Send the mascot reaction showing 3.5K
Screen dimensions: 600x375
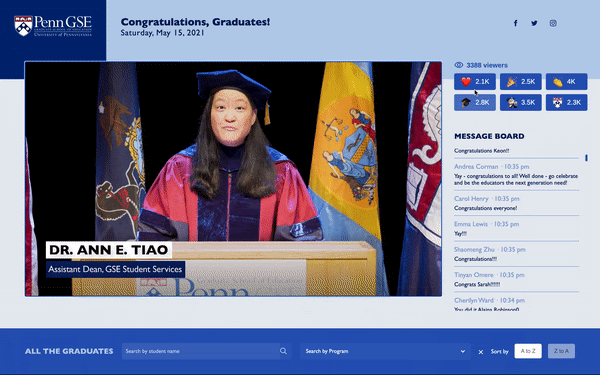coord(521,103)
